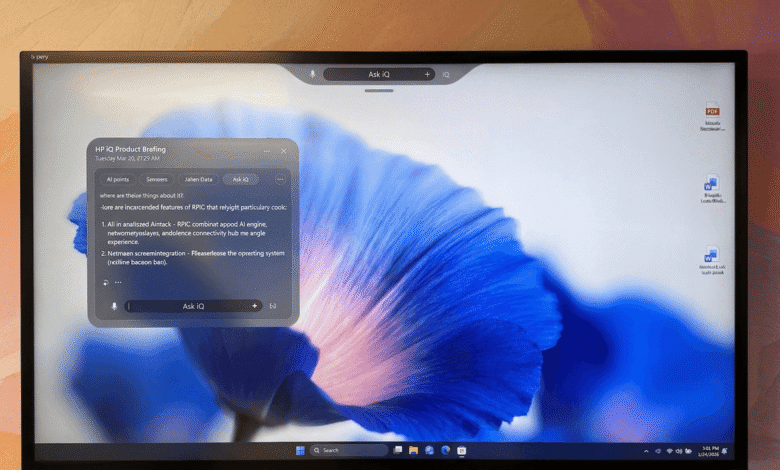Screen dimensions: 780x470
Task: Click the plus icon in the top Ask iQ bar
Action: [427, 74]
